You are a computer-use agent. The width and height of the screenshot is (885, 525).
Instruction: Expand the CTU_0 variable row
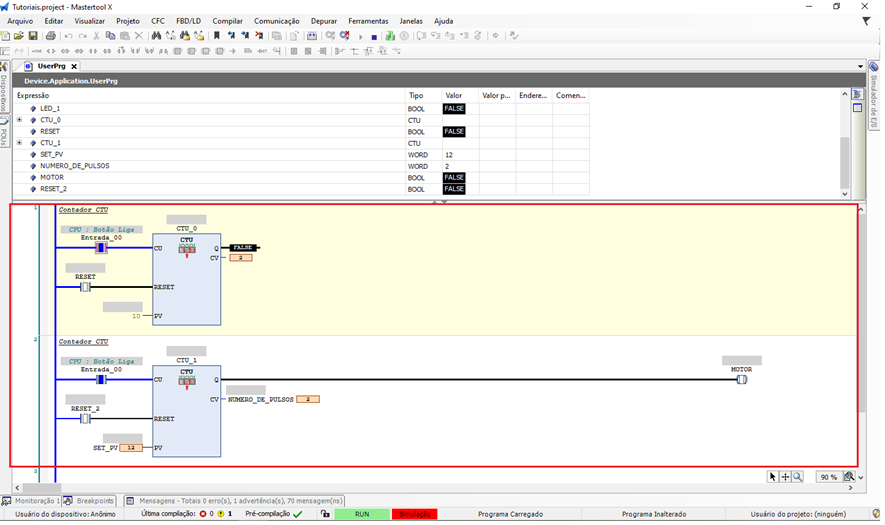[x=19, y=120]
